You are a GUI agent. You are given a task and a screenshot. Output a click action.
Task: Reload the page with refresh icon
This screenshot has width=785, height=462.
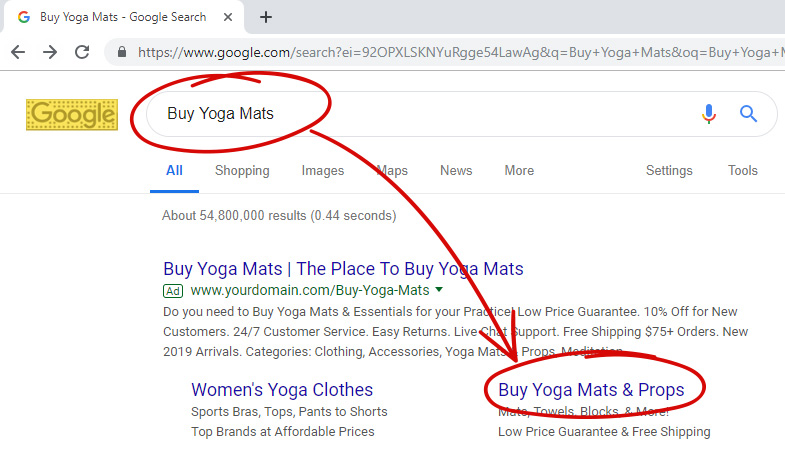82,52
